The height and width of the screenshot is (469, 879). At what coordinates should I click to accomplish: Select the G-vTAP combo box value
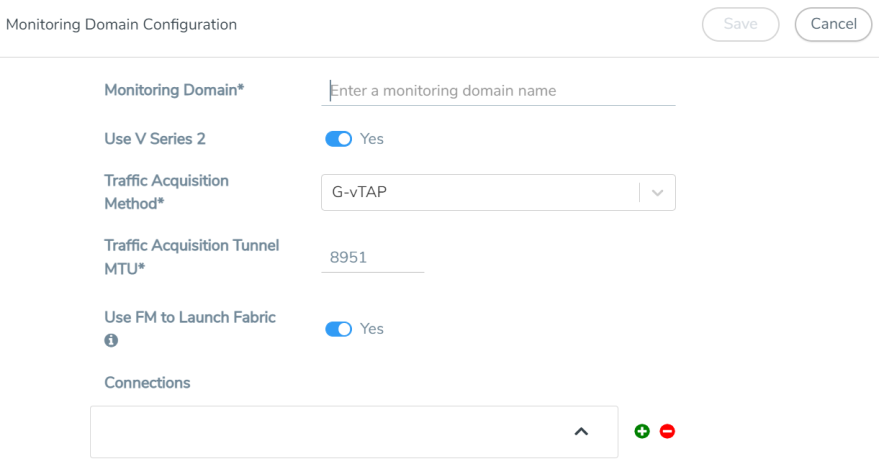[478, 193]
